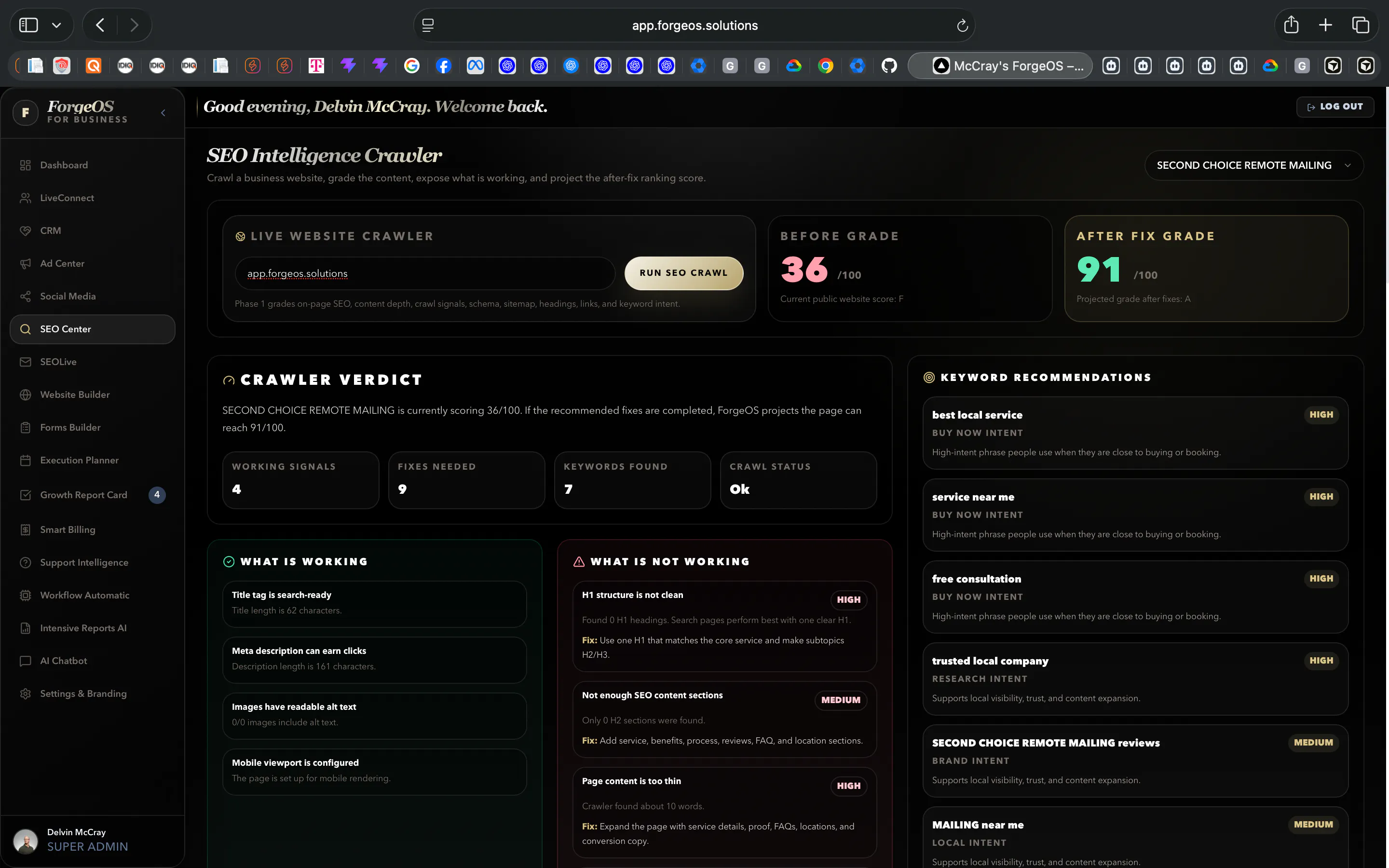Show Safari's tab overview
The height and width of the screenshot is (868, 1389).
(1360, 25)
